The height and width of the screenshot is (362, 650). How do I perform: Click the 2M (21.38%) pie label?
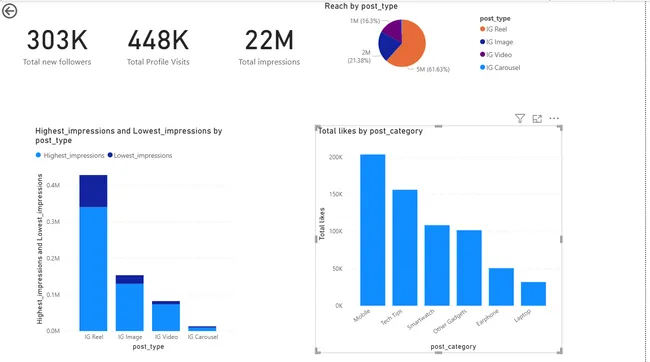coord(359,56)
